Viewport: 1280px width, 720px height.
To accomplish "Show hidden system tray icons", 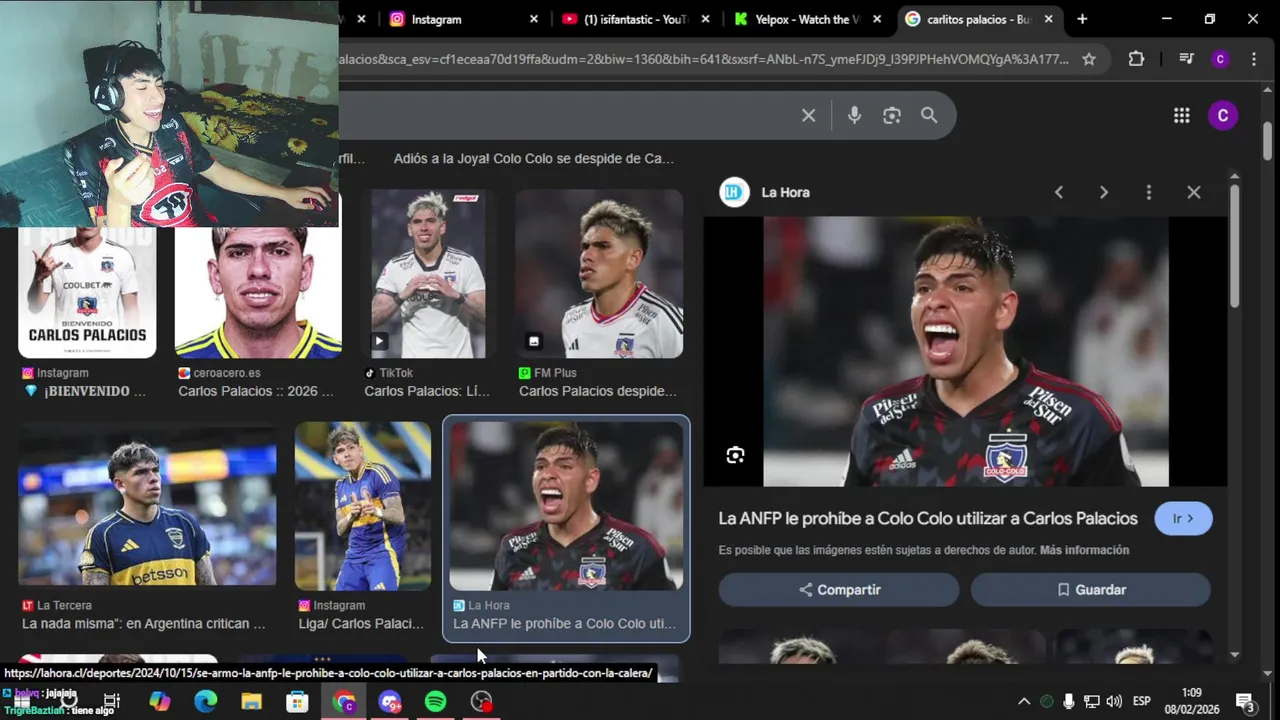I will (1024, 702).
